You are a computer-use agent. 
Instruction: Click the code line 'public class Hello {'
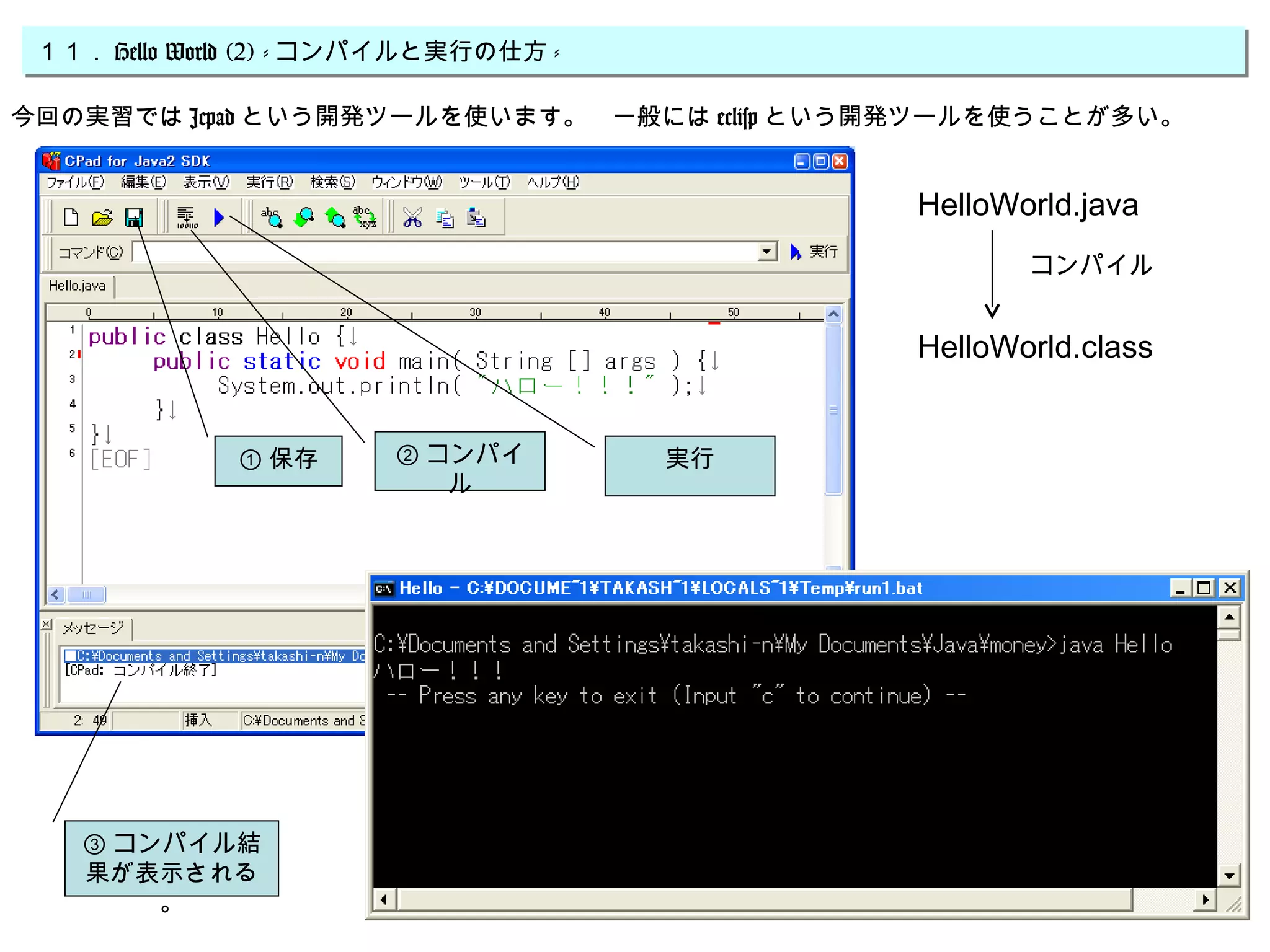click(x=224, y=337)
